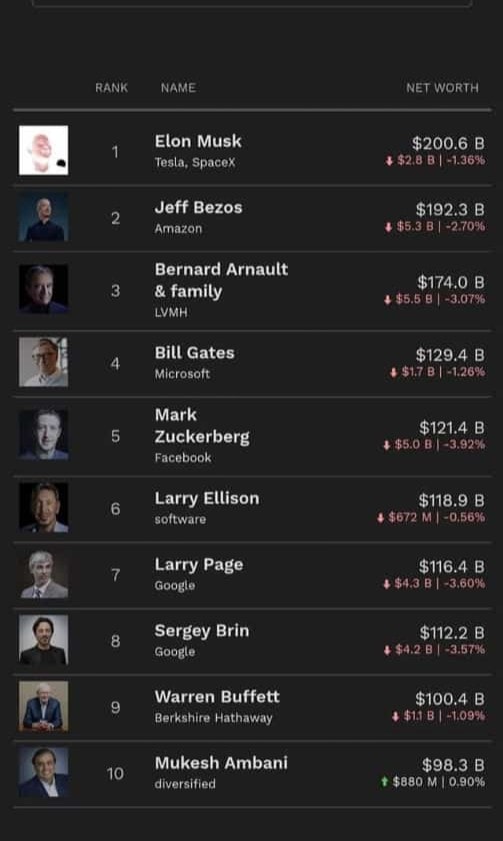
Task: Sort by the NET WORTH column header
Action: (442, 87)
